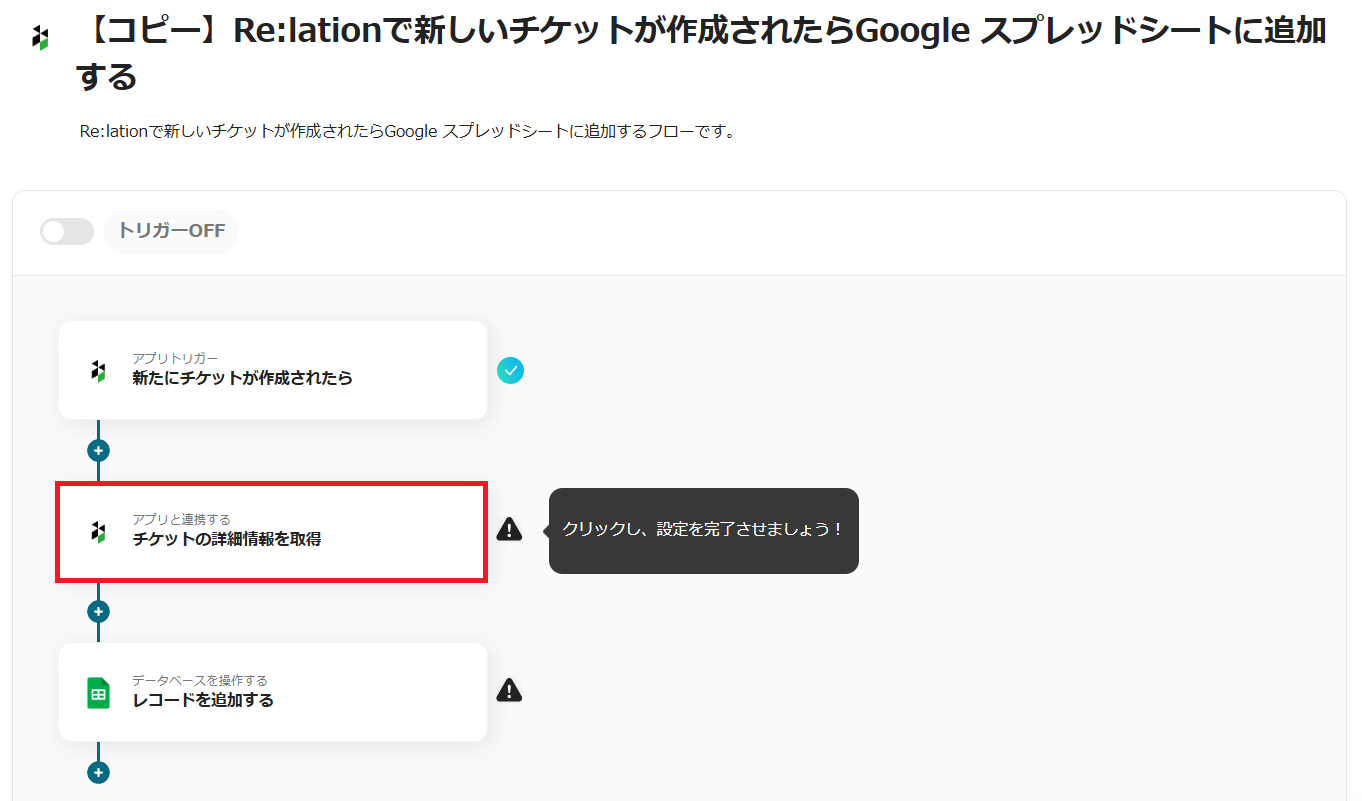
Task: Add a step below レコードを追加する
Action: [x=98, y=772]
